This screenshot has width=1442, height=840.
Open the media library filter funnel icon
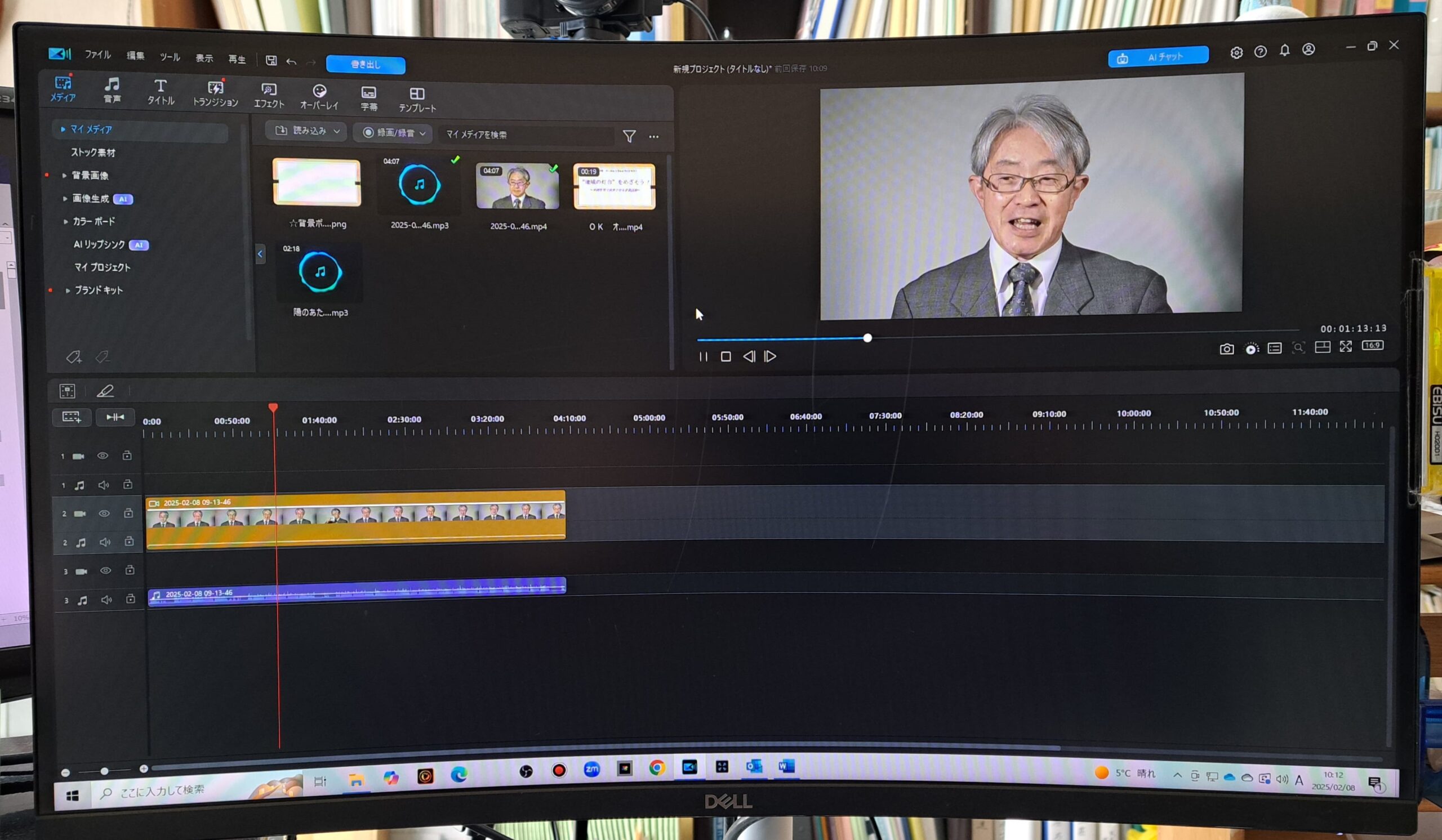(x=629, y=136)
